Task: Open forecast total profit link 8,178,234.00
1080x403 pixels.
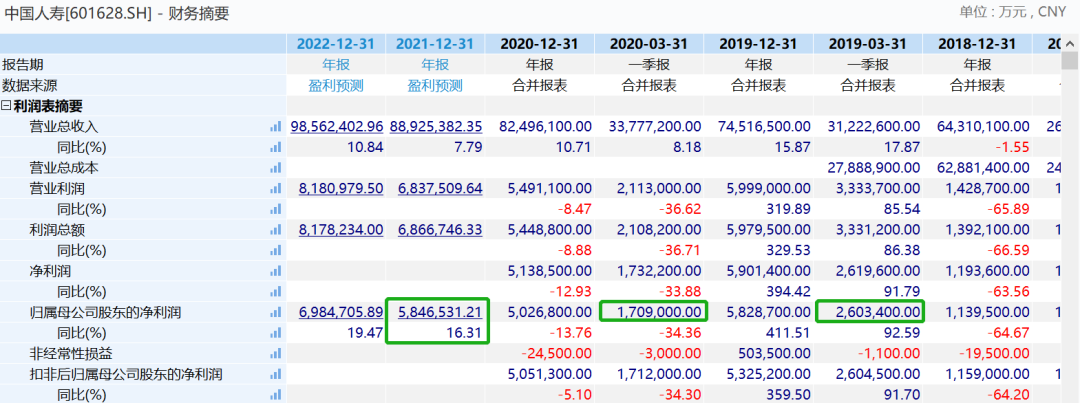Action: click(341, 230)
